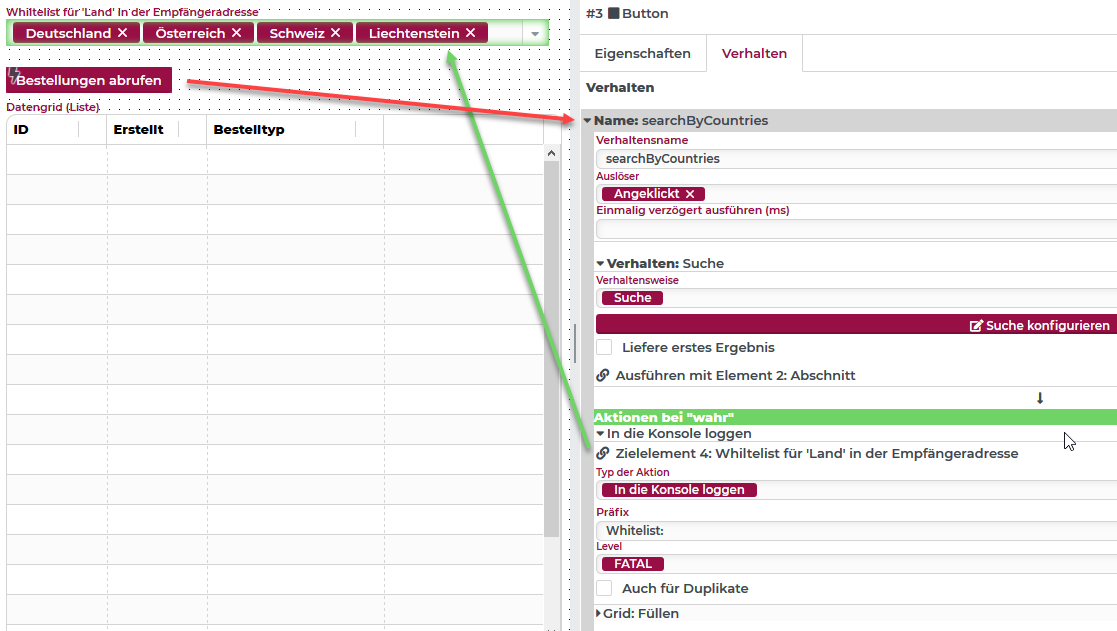This screenshot has width=1117, height=631.
Task: Collapse the Name: searchByCountries section
Action: (x=587, y=120)
